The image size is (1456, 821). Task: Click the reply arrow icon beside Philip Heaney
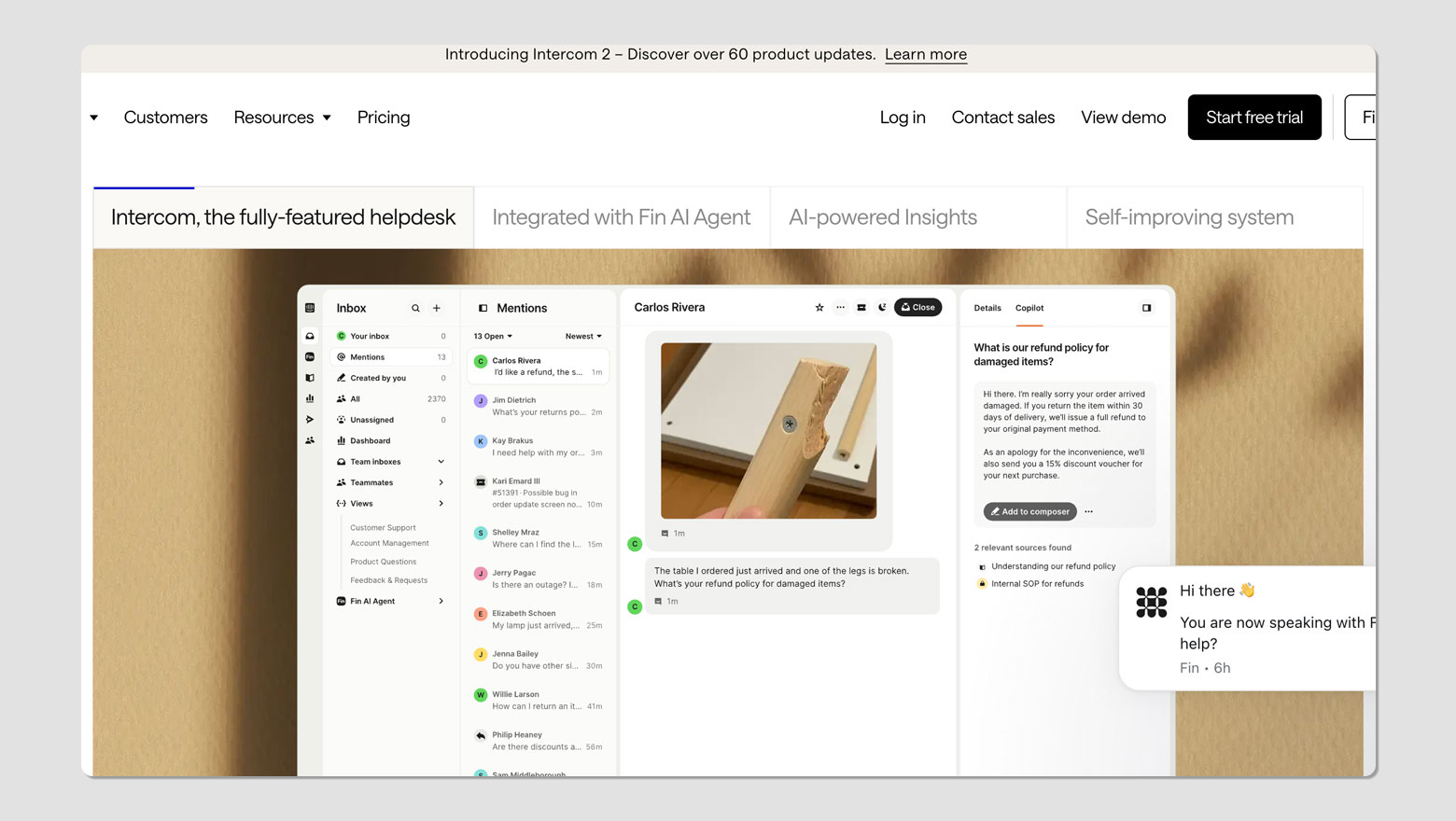pyautogui.click(x=481, y=735)
